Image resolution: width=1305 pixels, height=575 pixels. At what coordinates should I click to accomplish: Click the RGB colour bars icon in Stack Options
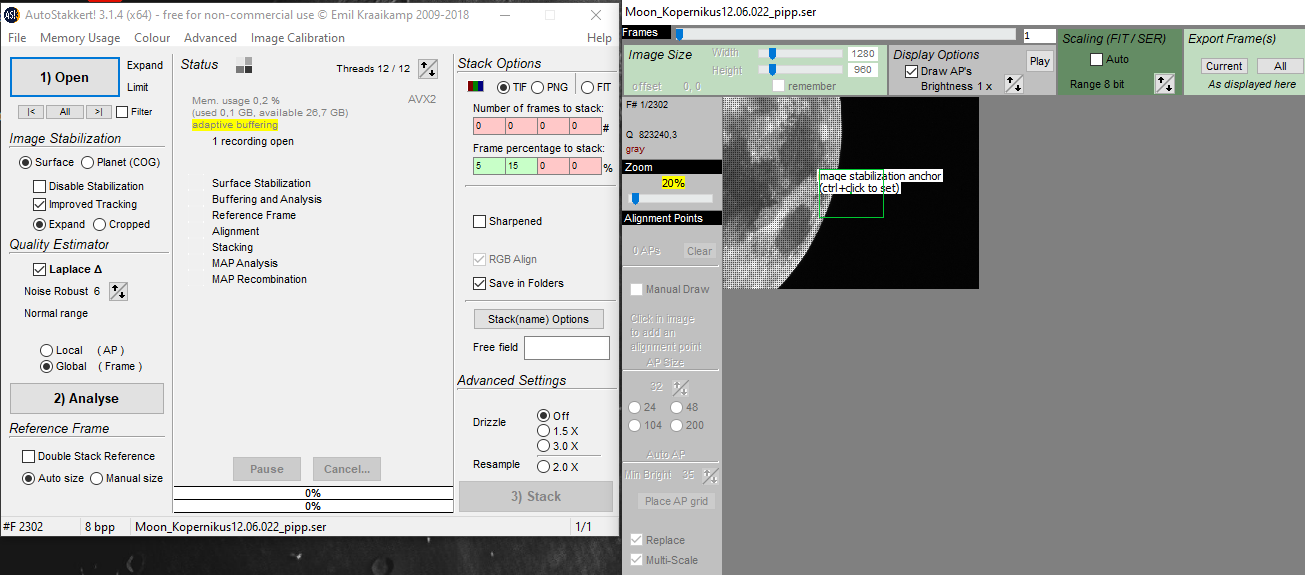476,87
